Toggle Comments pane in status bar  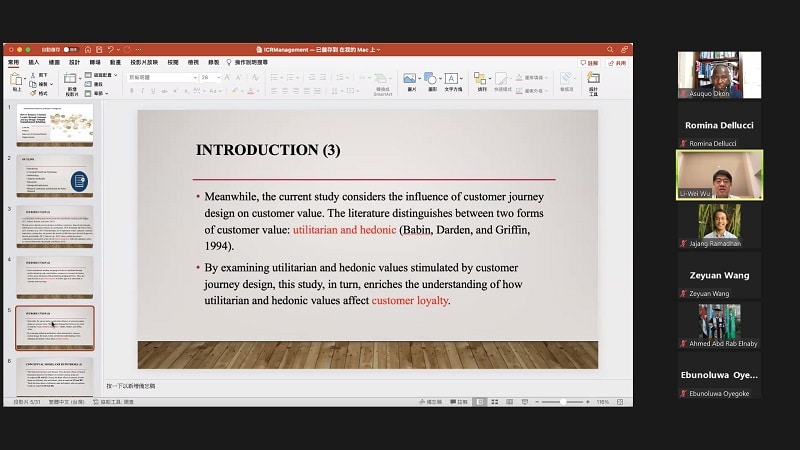(x=458, y=402)
